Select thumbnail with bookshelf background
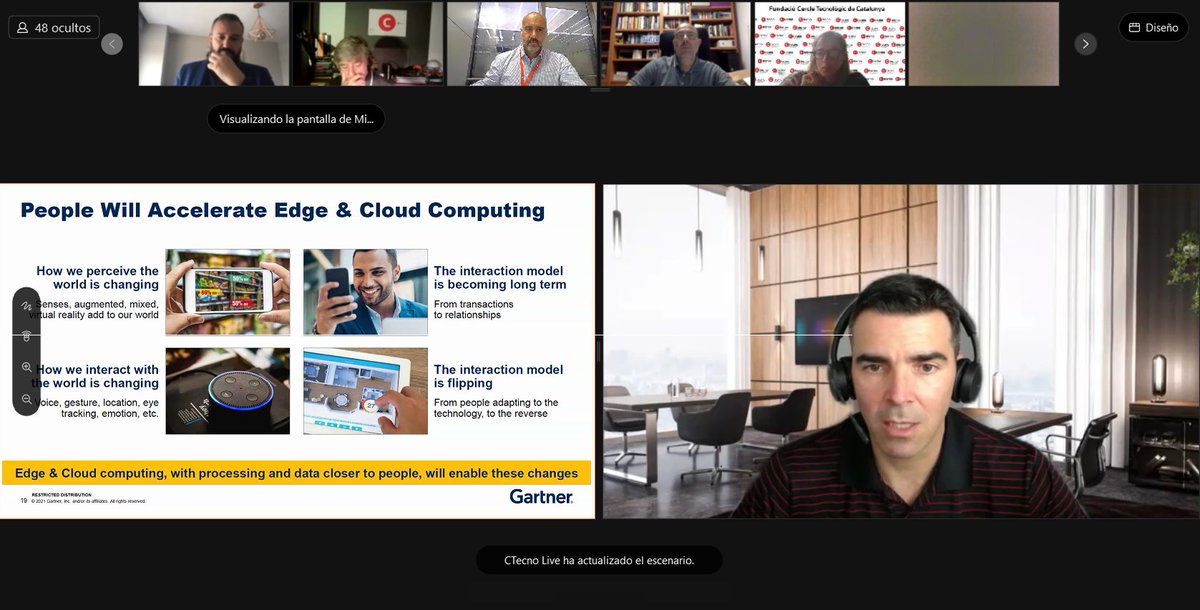 tap(676, 44)
